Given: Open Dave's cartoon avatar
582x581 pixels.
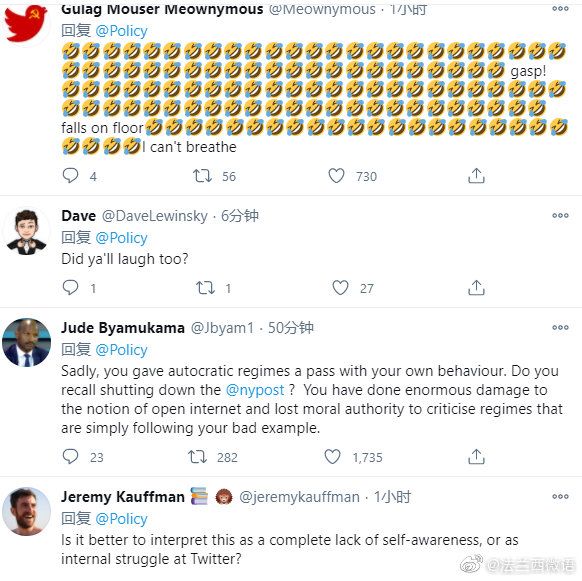Looking at the screenshot, I should pyautogui.click(x=26, y=232).
